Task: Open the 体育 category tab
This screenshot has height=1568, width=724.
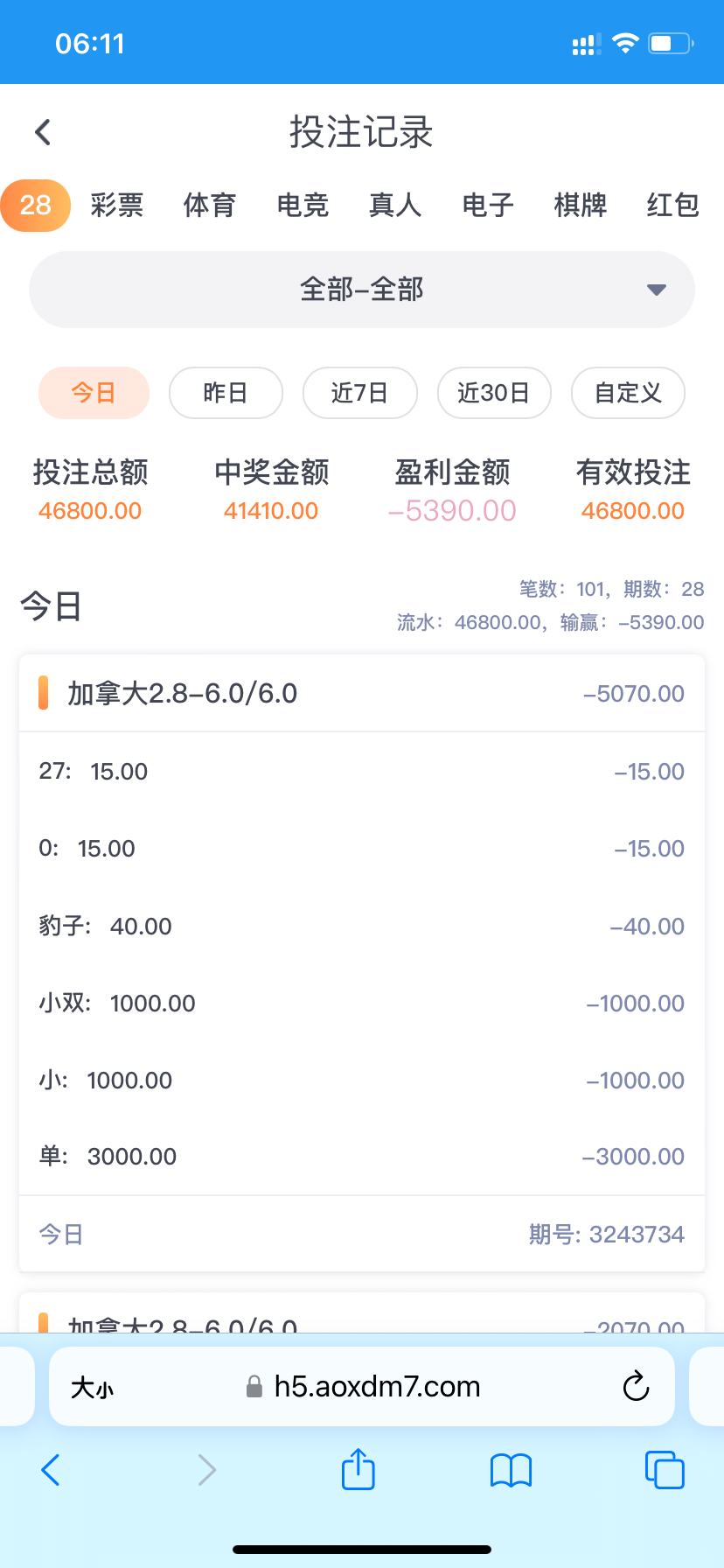Action: point(210,206)
